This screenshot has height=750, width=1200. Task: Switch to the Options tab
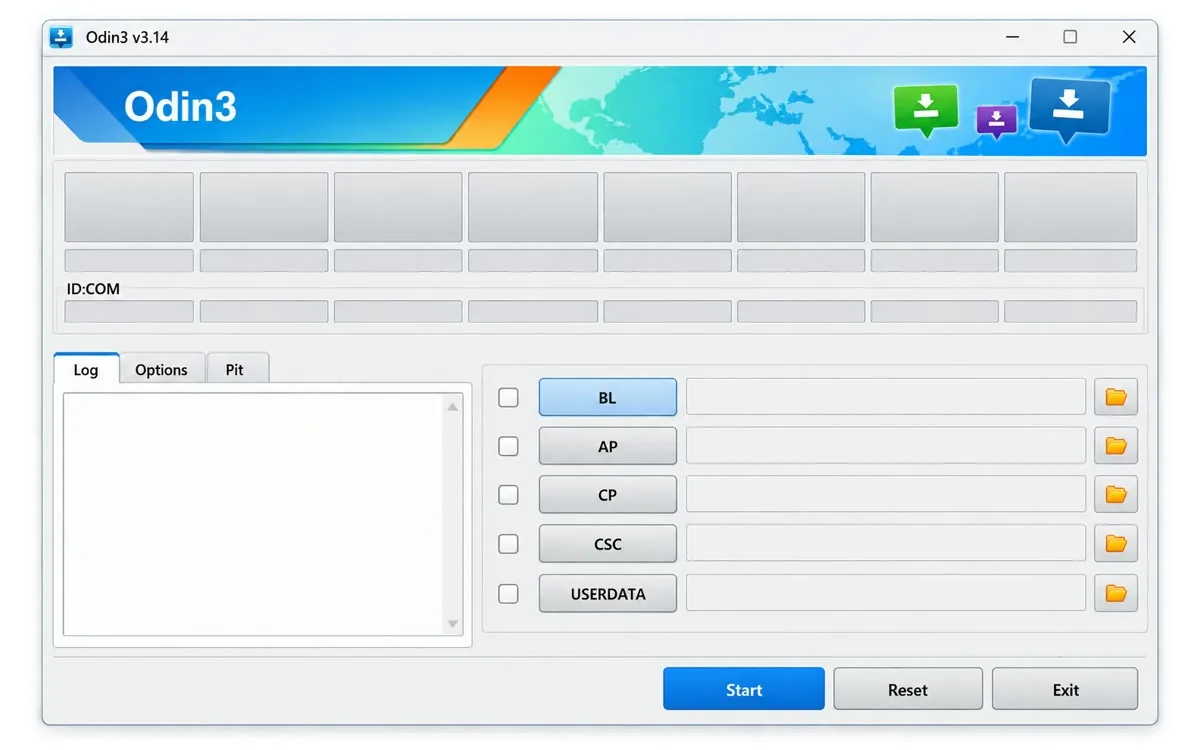[161, 369]
